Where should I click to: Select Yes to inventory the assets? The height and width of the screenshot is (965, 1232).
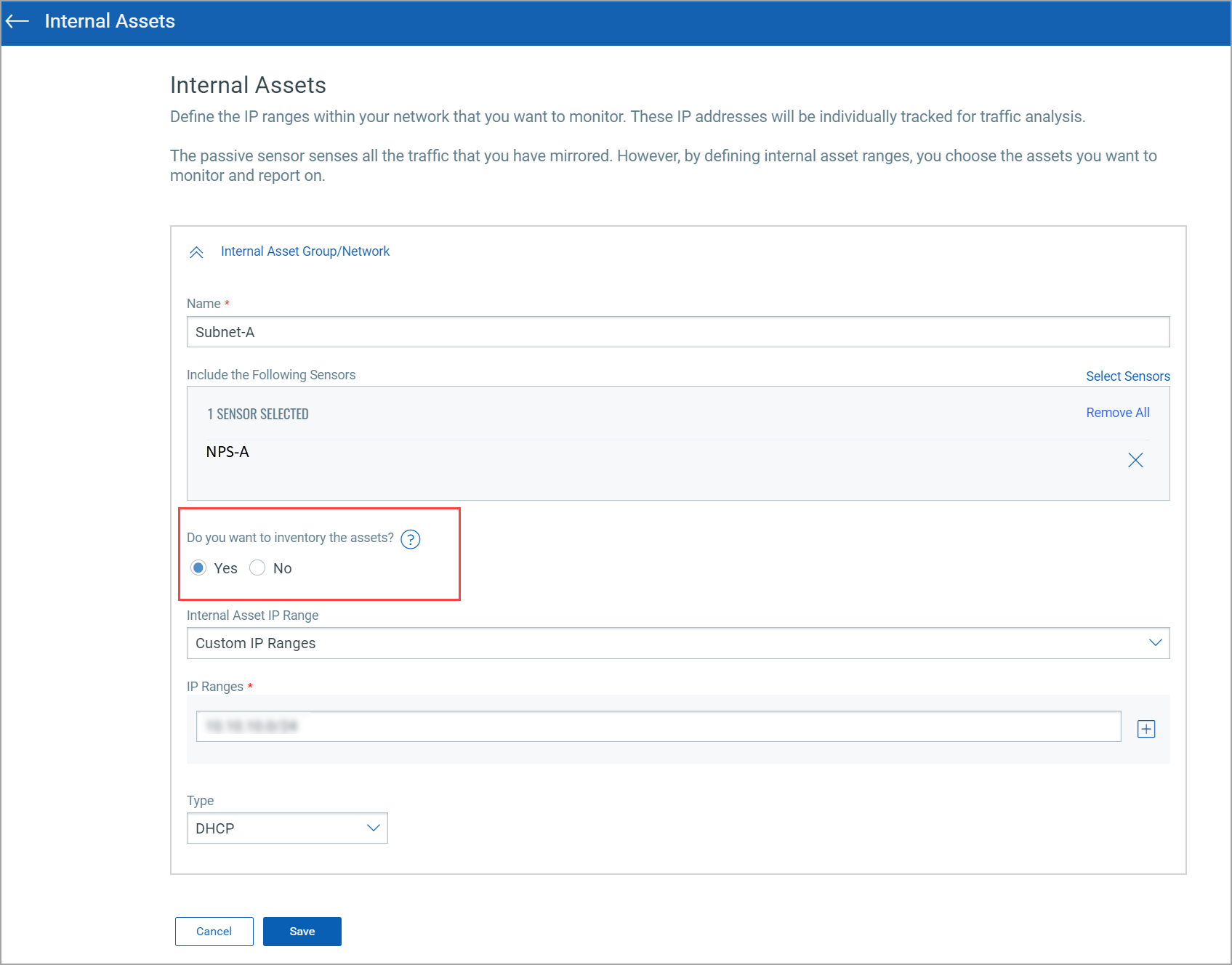198,568
